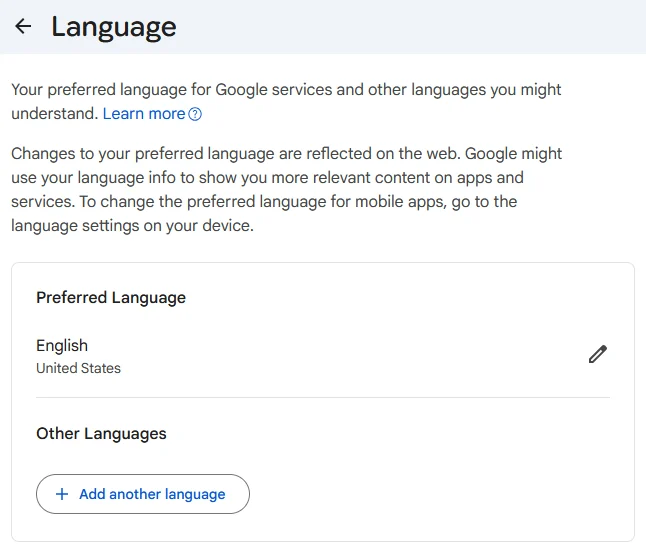Click the Language page title
646x550 pixels.
click(x=114, y=27)
